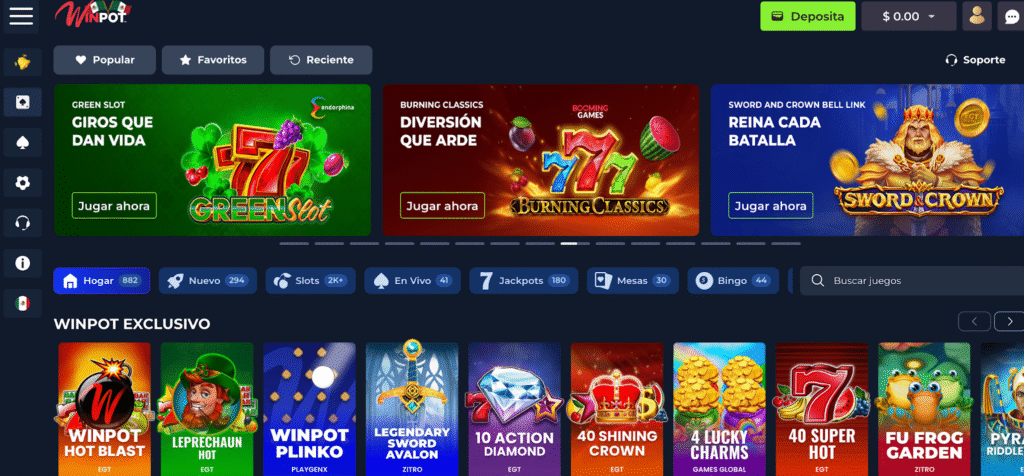Click the green Deposita button

(808, 16)
